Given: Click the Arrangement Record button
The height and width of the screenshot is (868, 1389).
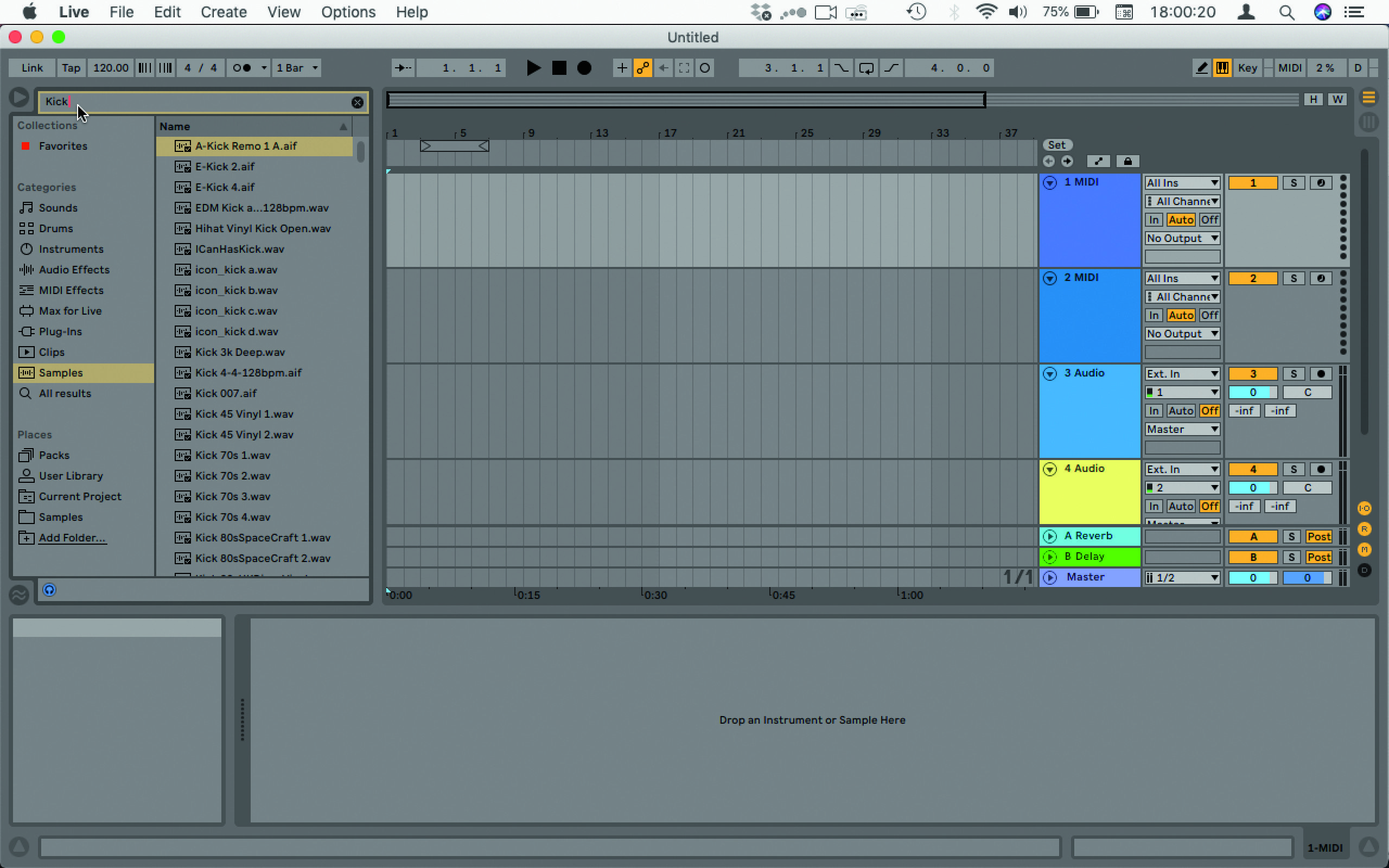Looking at the screenshot, I should pos(584,68).
